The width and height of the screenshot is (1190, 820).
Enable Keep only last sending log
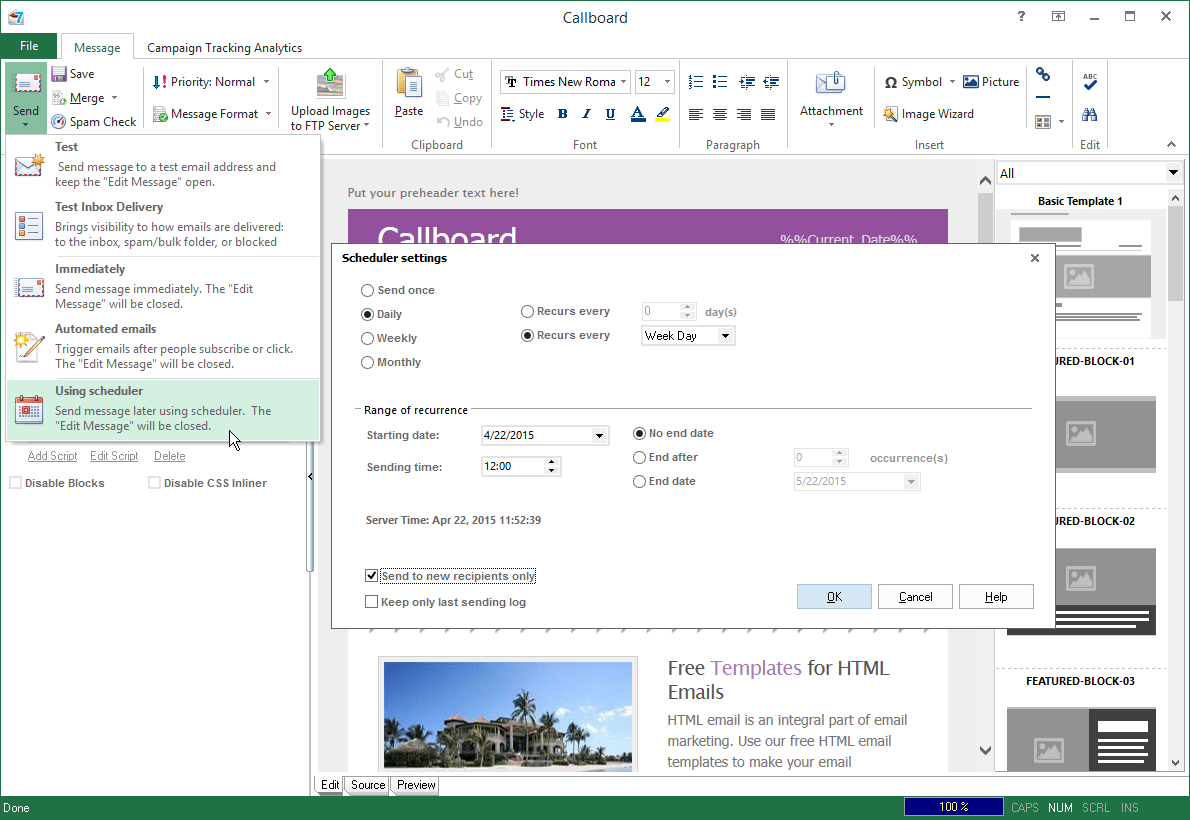[x=372, y=602]
